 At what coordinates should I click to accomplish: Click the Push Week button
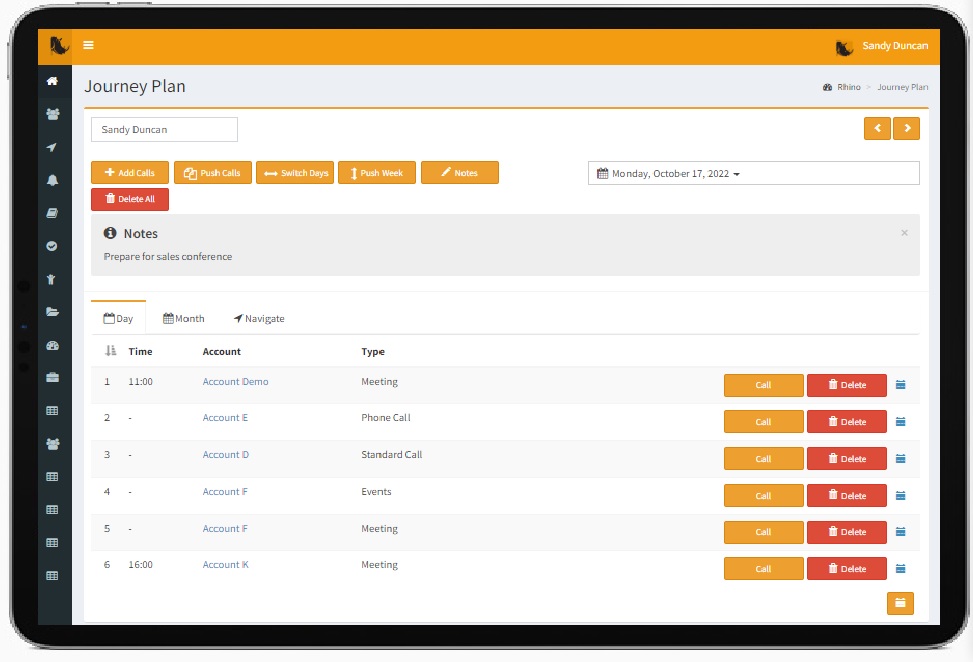coord(377,172)
